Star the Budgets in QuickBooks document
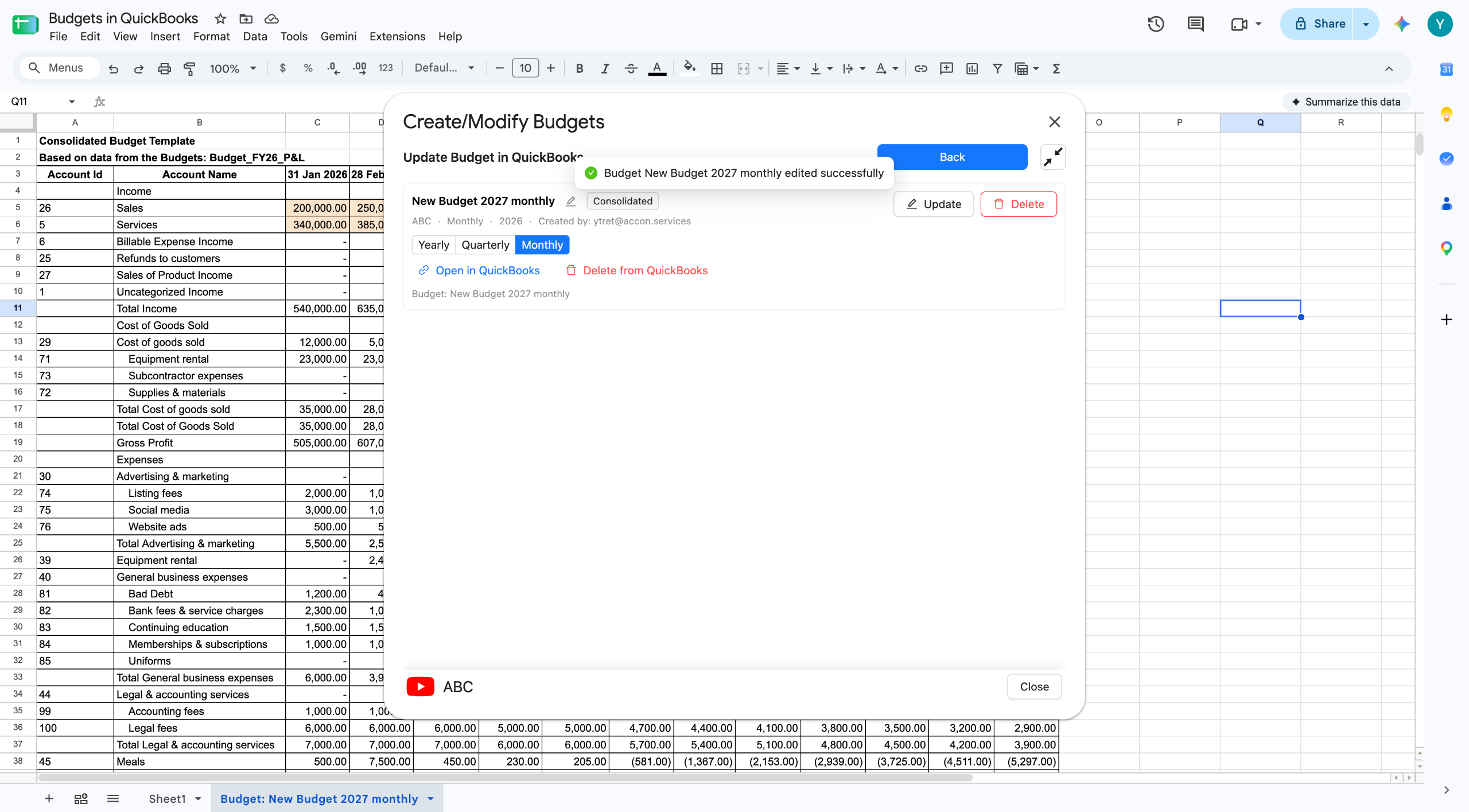The image size is (1469, 812). 220,19
